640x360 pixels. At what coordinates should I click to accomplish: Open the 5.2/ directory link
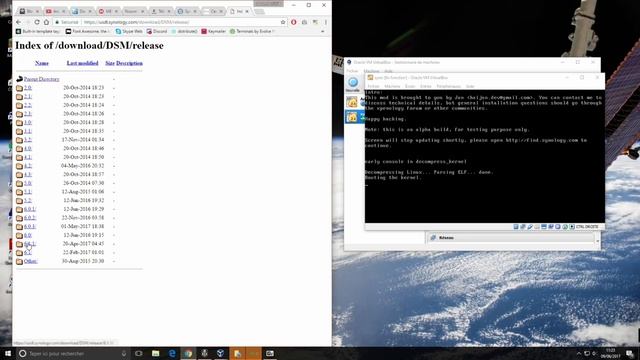pyautogui.click(x=27, y=200)
